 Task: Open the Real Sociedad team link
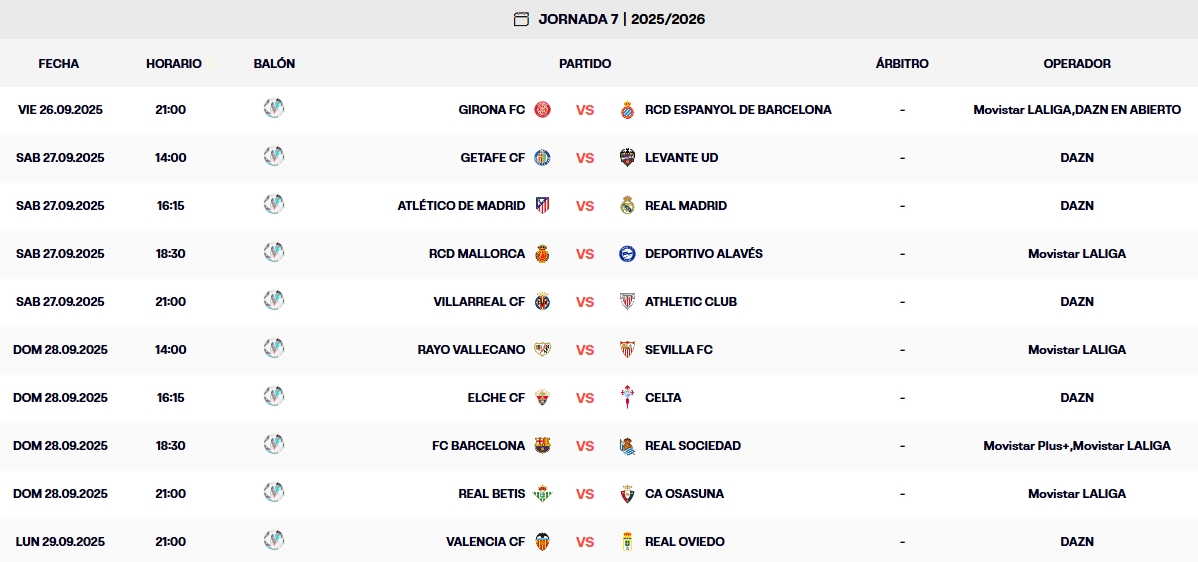(x=693, y=446)
